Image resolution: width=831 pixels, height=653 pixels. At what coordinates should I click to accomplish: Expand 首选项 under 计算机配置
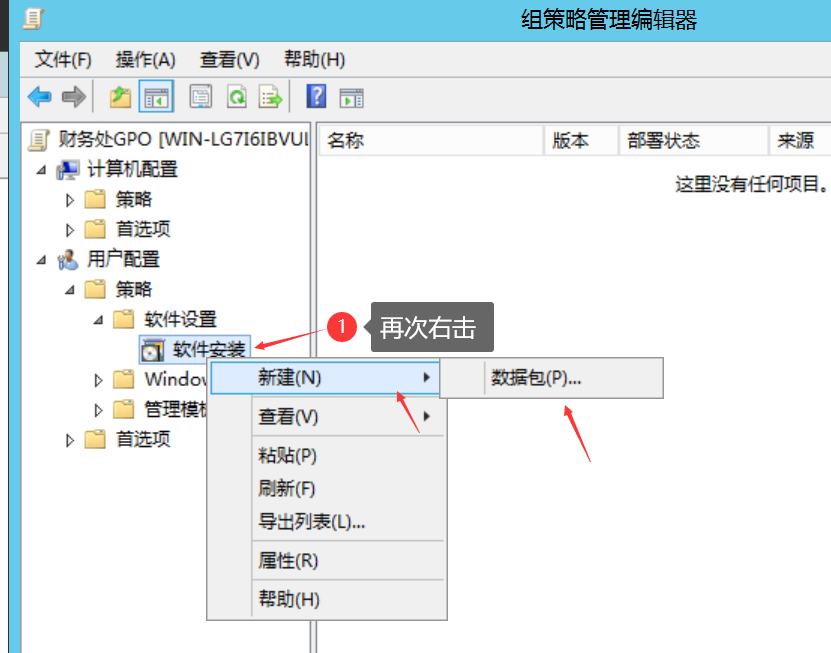click(x=69, y=230)
